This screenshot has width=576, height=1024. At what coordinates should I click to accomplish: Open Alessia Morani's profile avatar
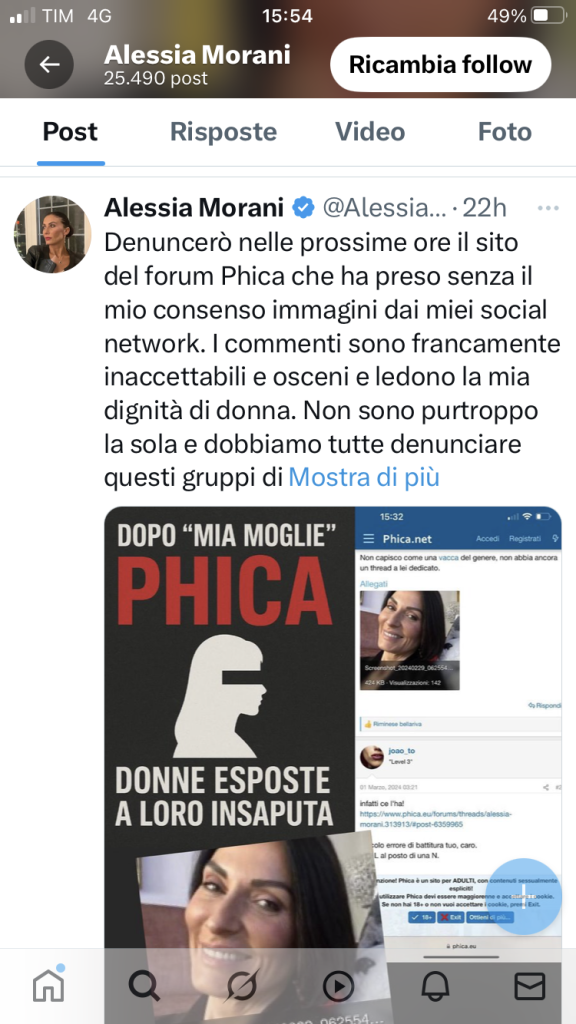tap(53, 234)
